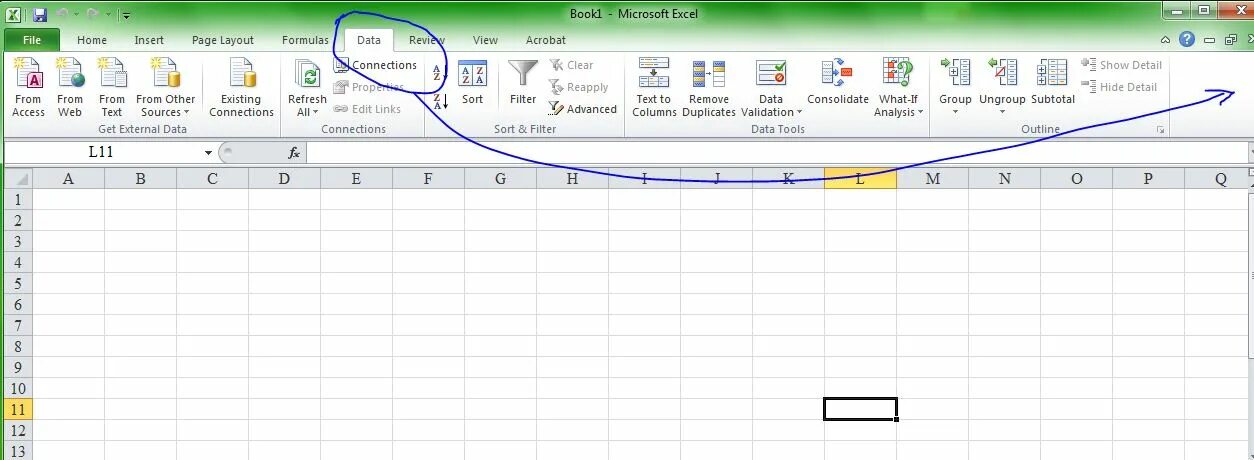Screen dimensions: 1254x460
Task: Click the Consolidate tool
Action: [838, 83]
